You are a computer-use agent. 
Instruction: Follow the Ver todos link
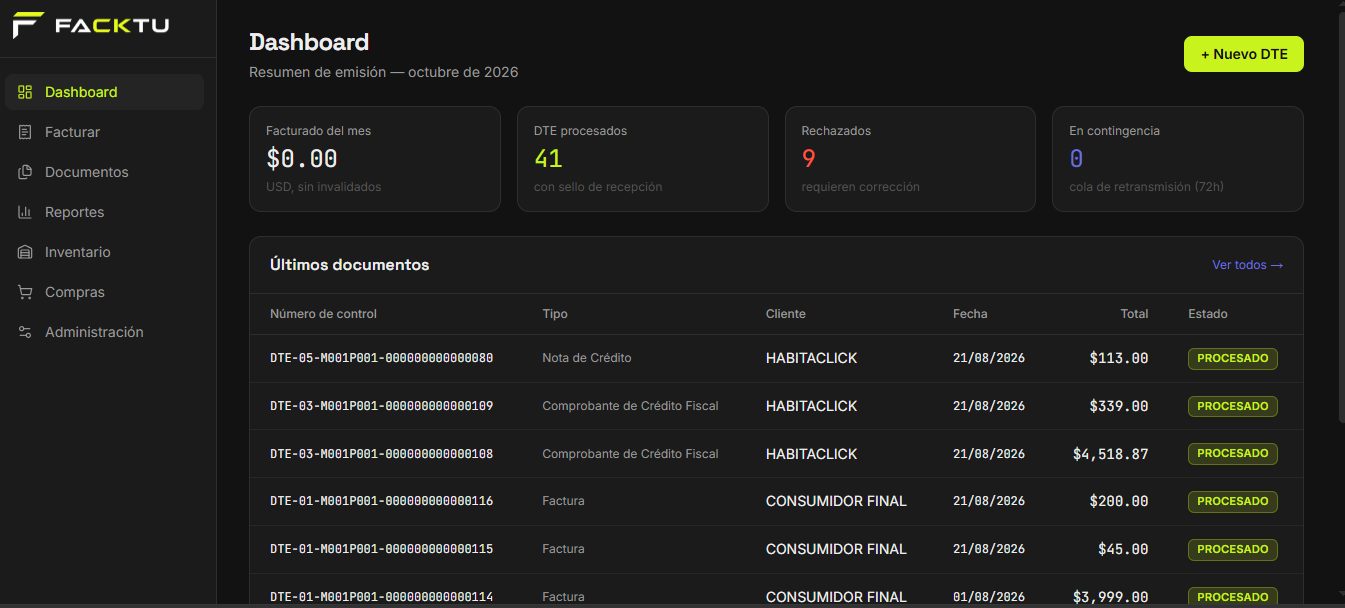point(1247,265)
